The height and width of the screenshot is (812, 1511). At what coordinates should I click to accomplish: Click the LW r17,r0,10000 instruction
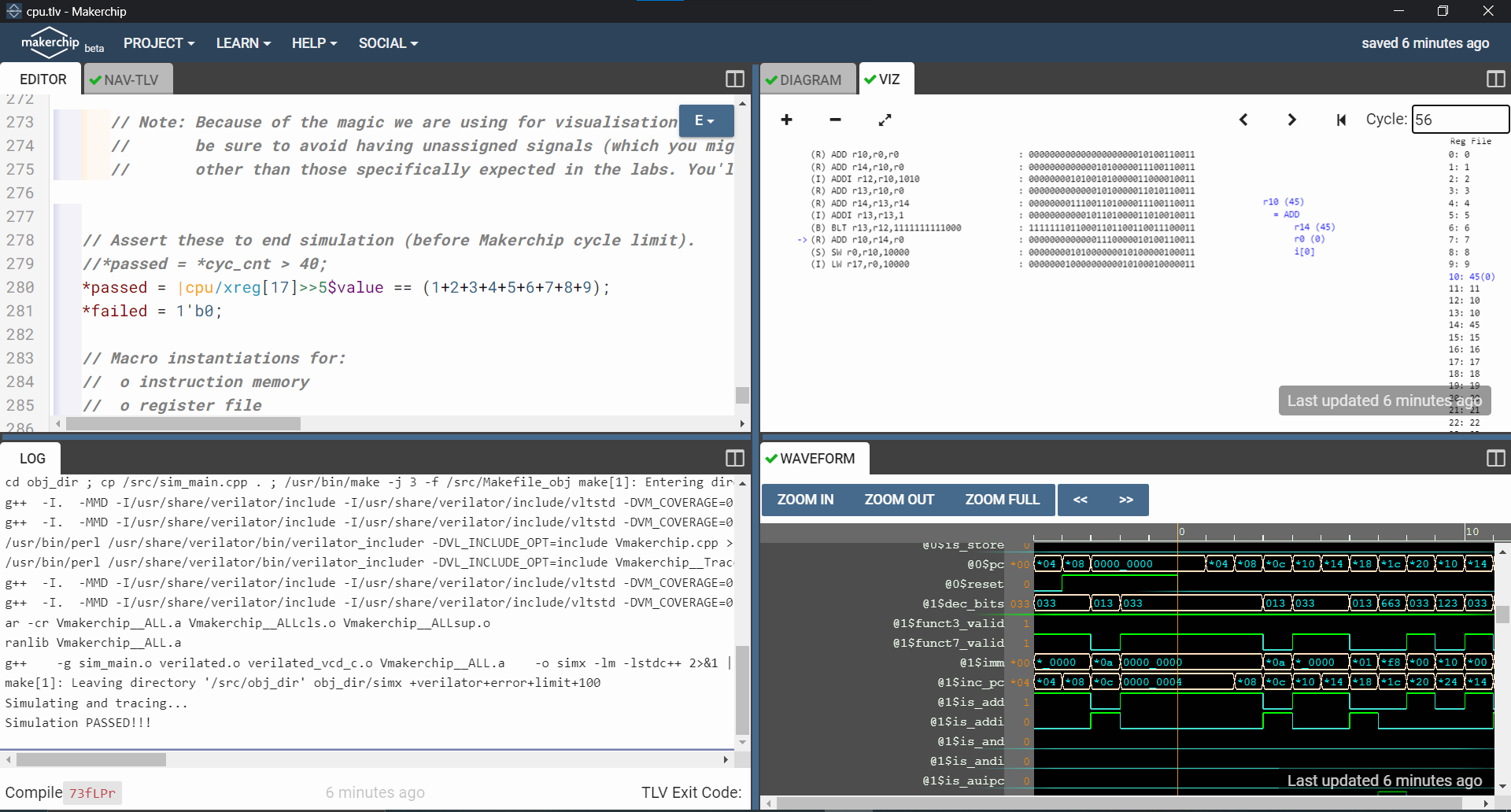pos(860,264)
